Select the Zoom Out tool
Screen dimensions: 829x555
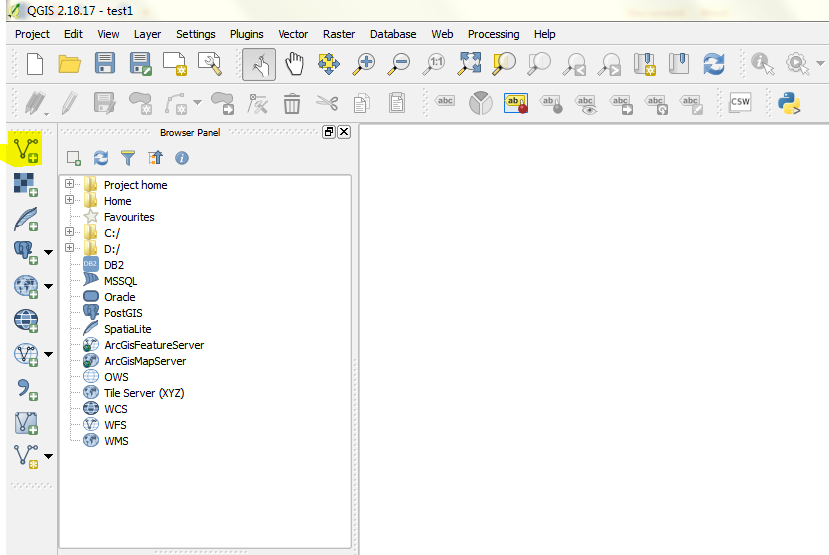point(399,64)
